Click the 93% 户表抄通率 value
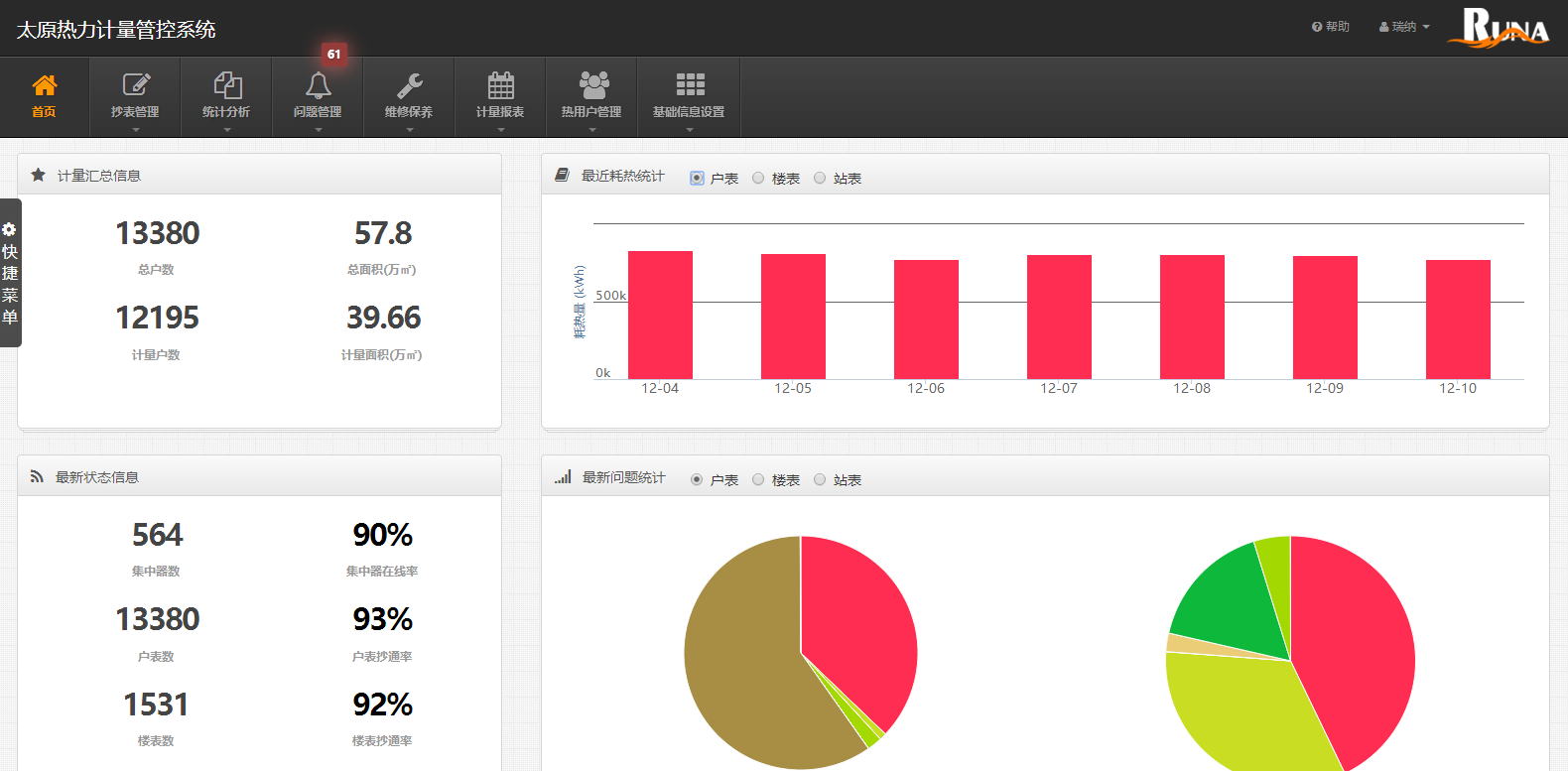This screenshot has height=771, width=1568. click(382, 619)
